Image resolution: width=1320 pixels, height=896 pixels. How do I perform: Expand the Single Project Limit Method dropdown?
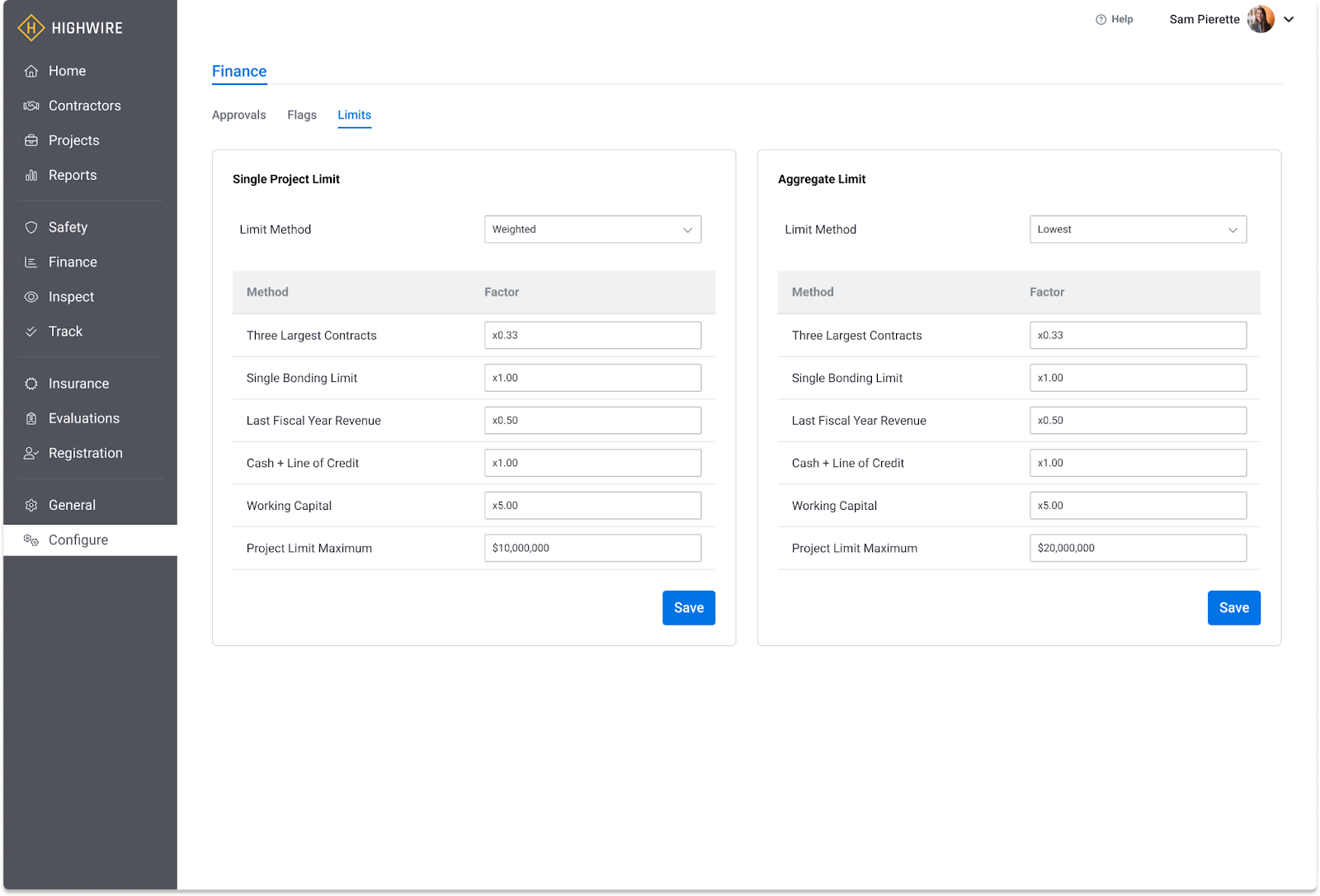(592, 229)
